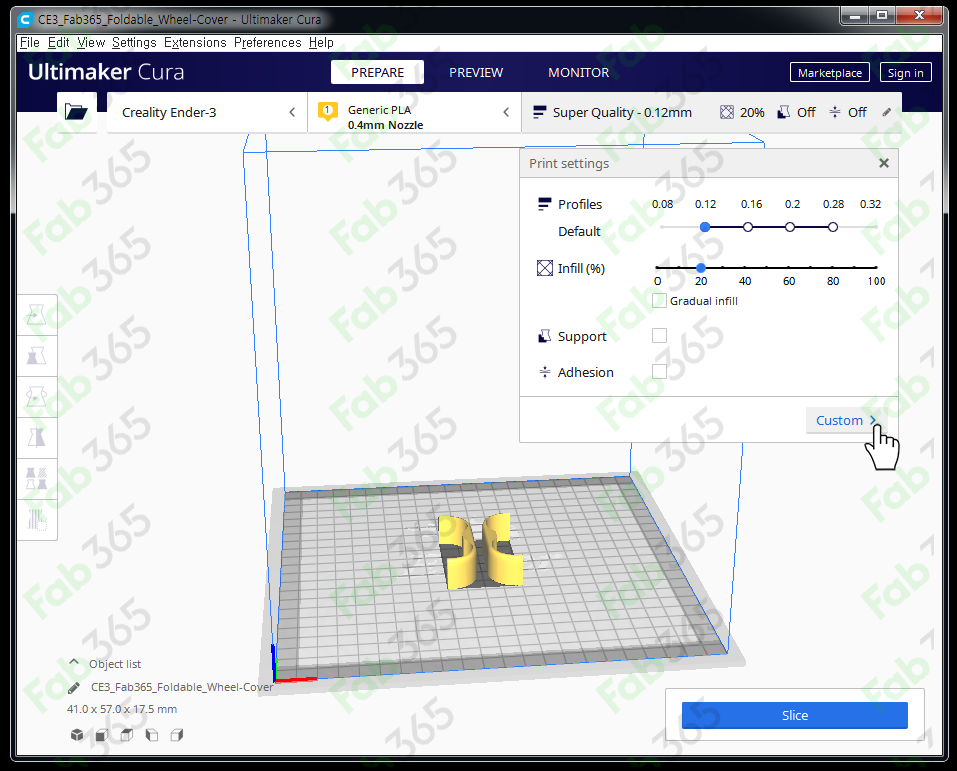Enable the Adhesion checkbox
Image resolution: width=957 pixels, height=771 pixels.
659,371
